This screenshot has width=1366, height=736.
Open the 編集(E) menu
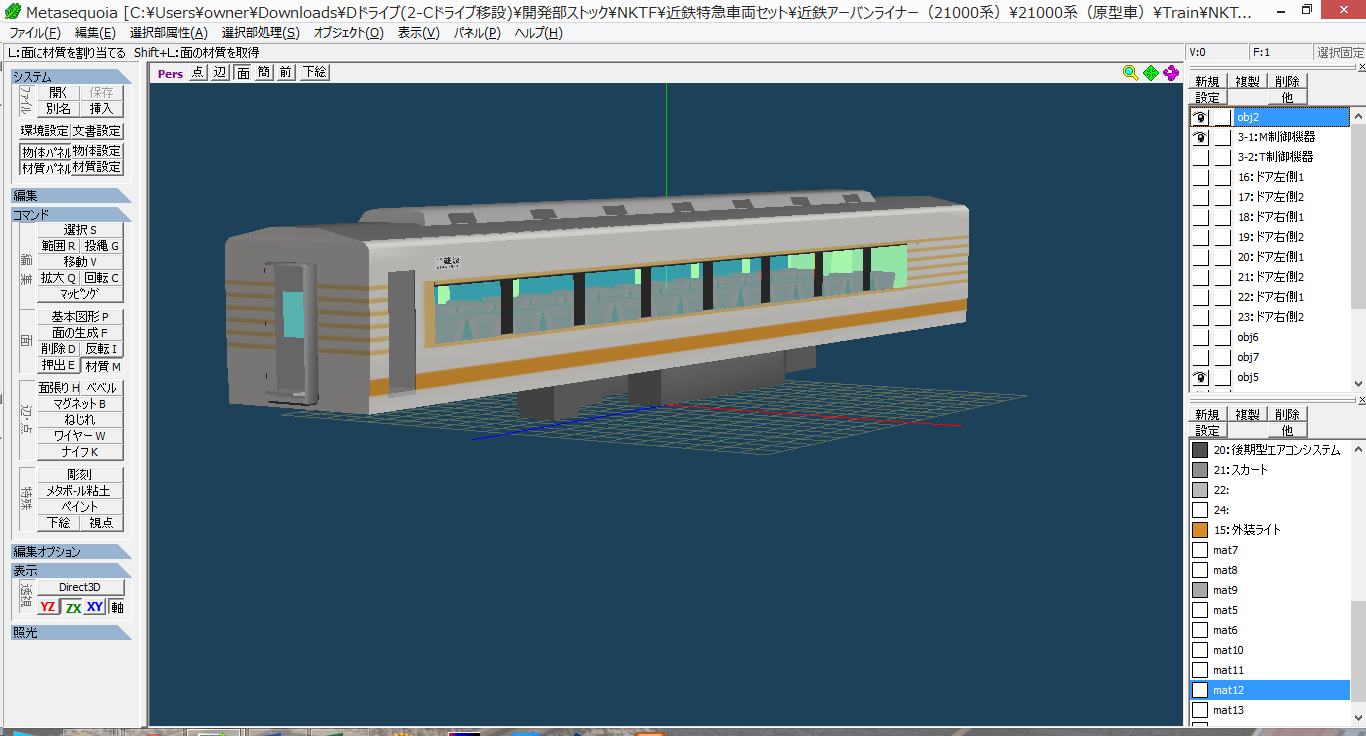tap(95, 33)
